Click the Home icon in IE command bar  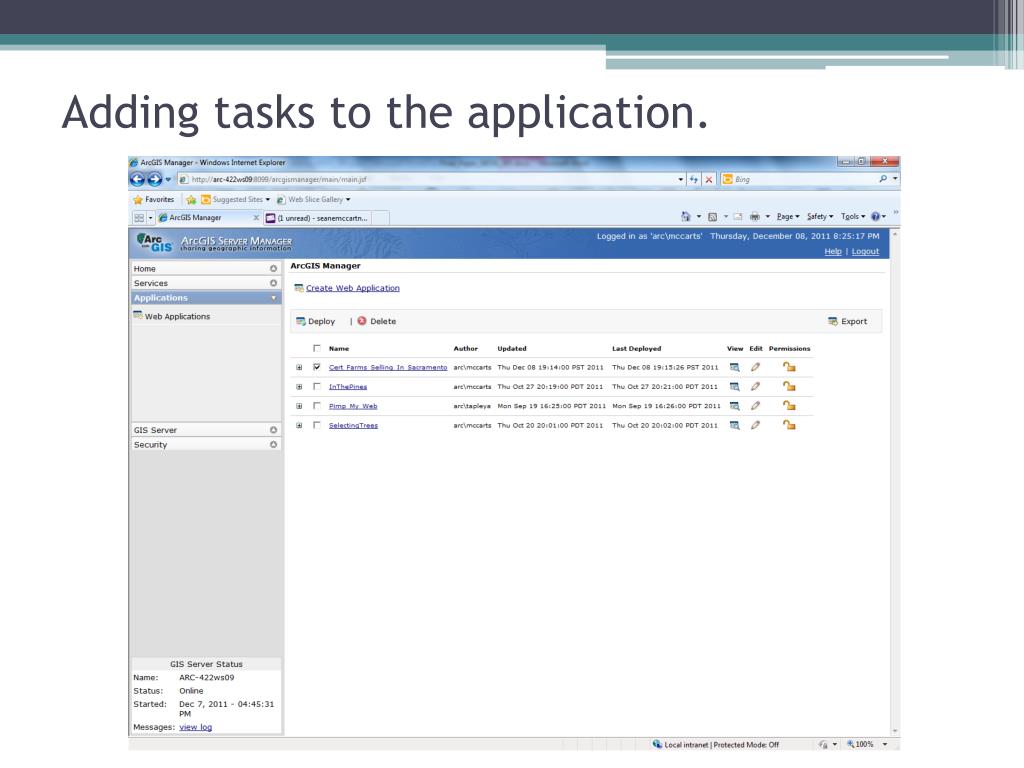(x=686, y=216)
